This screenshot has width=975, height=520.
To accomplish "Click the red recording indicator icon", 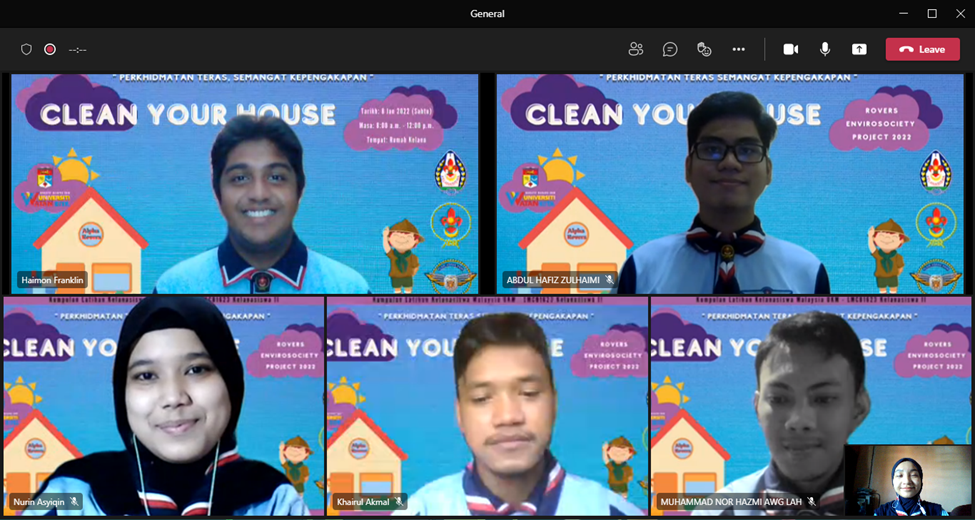I will point(50,49).
